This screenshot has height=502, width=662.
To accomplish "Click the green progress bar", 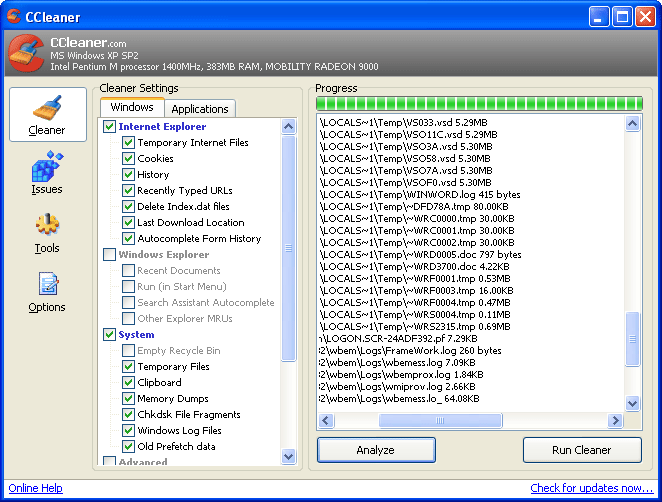I will point(478,103).
